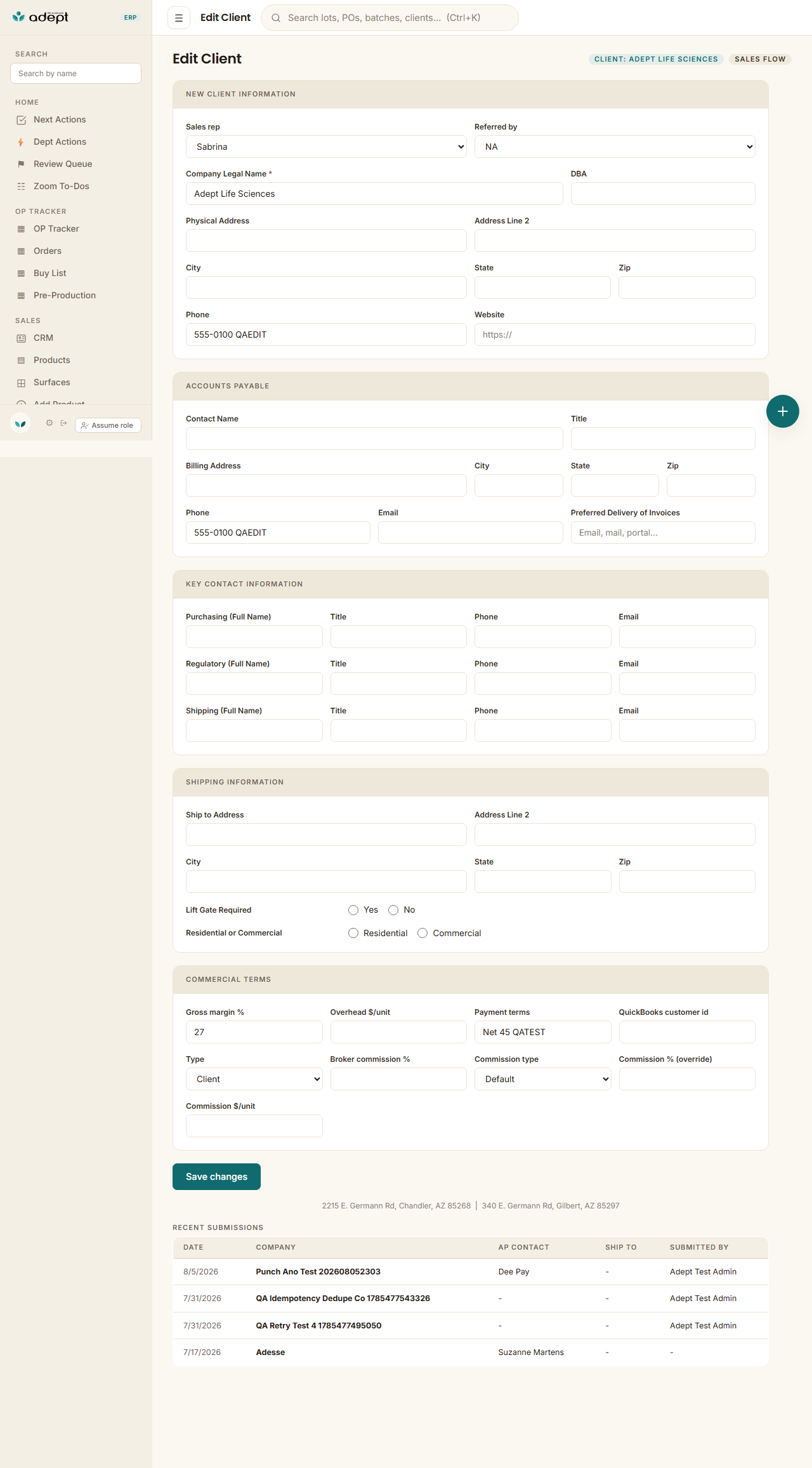Viewport: 812px width, 1468px height.
Task: Click the Surfaces grid icon
Action: [x=22, y=383]
